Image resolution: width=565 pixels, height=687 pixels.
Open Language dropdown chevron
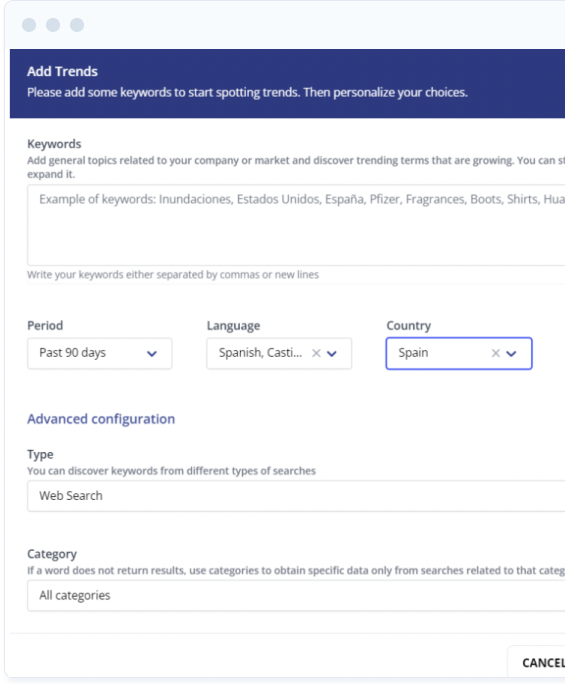[x=332, y=354]
